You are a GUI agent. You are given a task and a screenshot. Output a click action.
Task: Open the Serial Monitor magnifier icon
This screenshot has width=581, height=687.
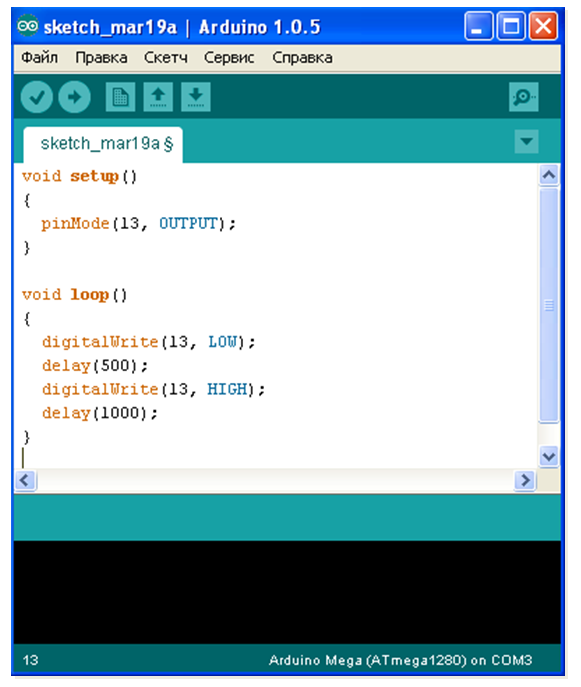(x=524, y=97)
